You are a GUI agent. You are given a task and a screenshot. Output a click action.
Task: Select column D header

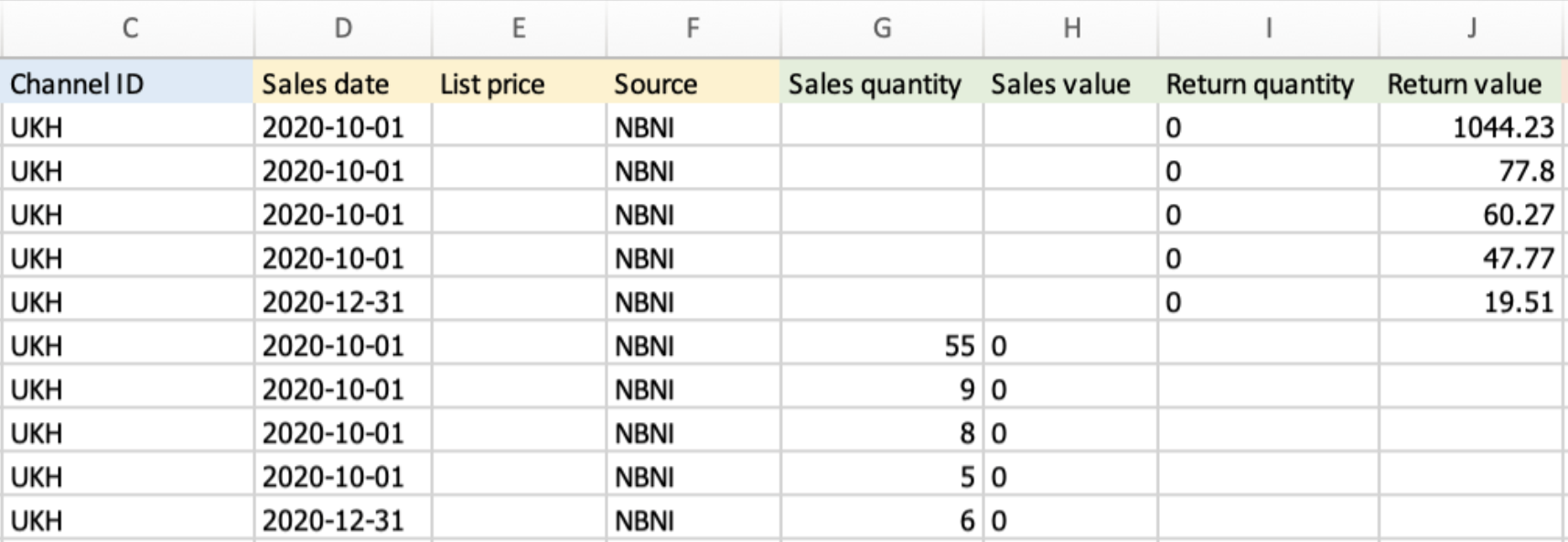pyautogui.click(x=343, y=28)
